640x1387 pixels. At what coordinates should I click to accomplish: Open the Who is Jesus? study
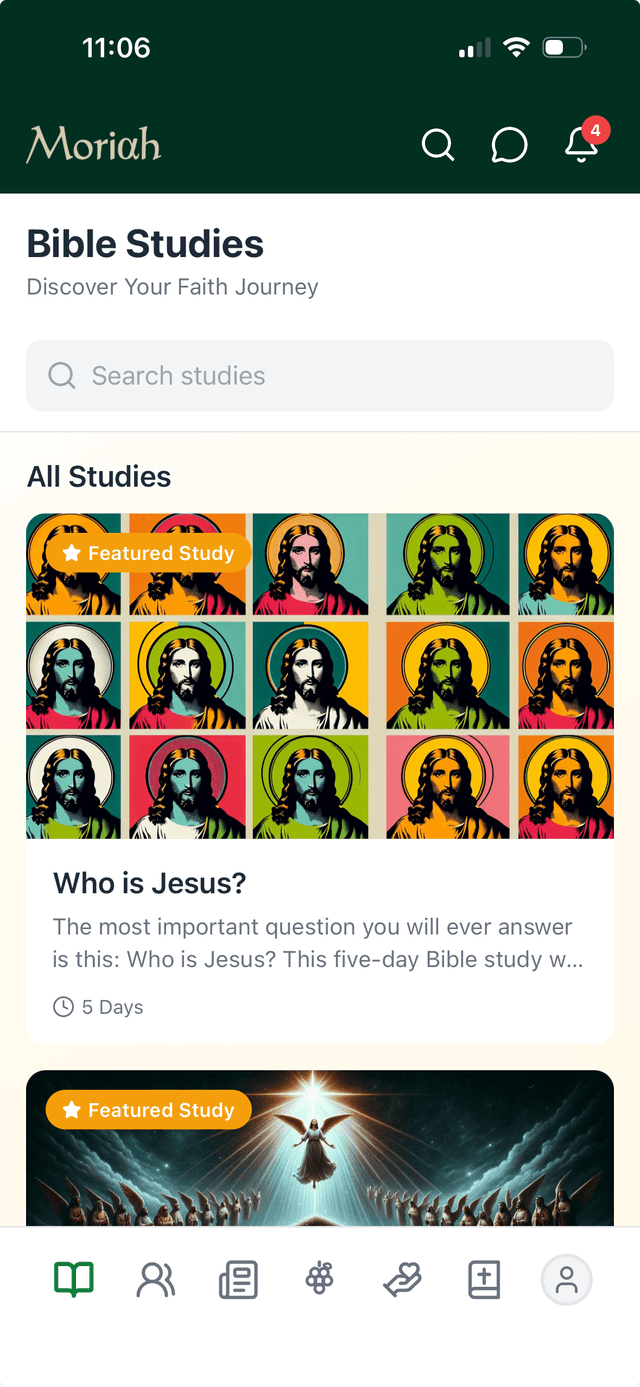tap(149, 884)
